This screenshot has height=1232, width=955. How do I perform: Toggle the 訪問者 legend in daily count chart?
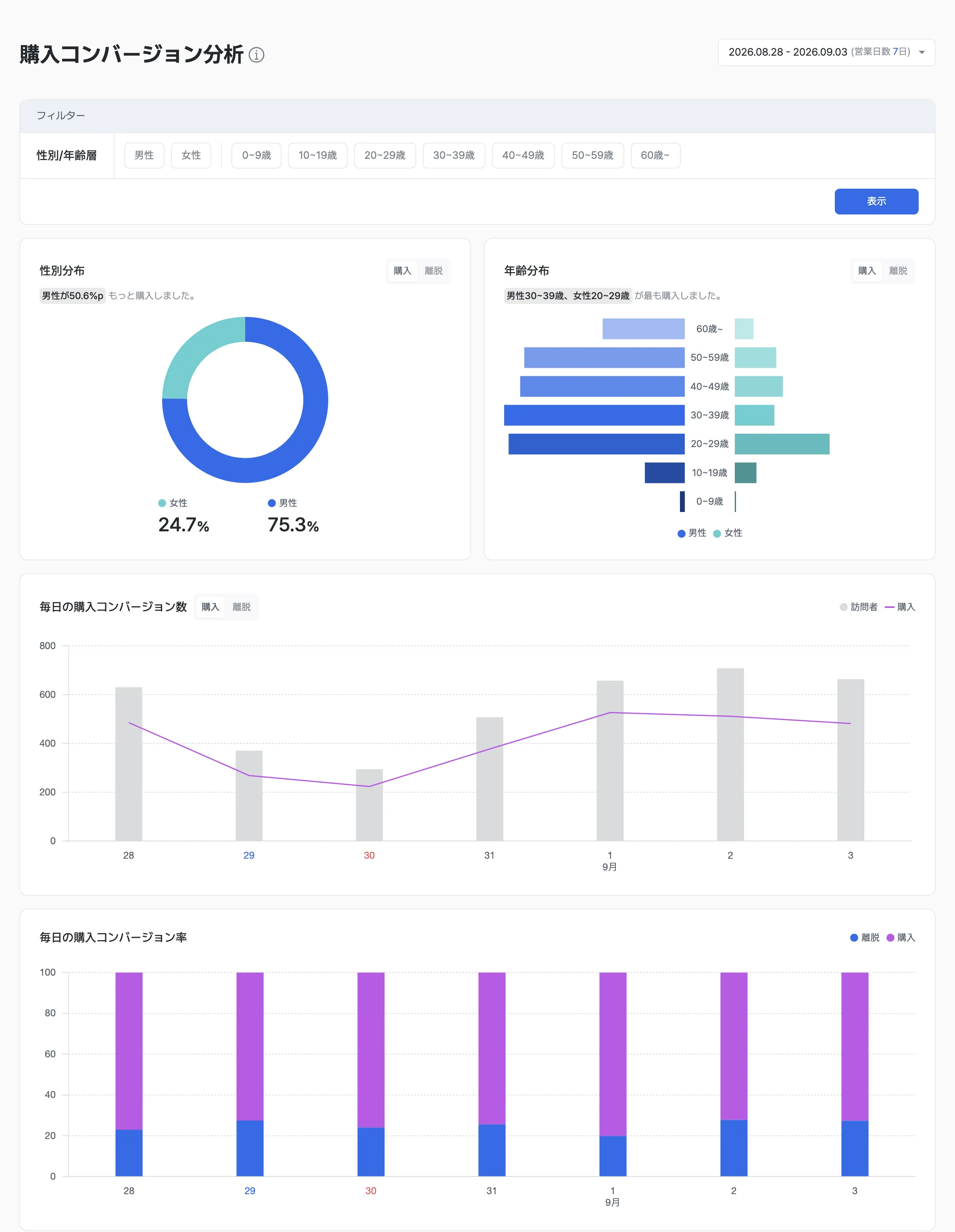click(x=859, y=607)
